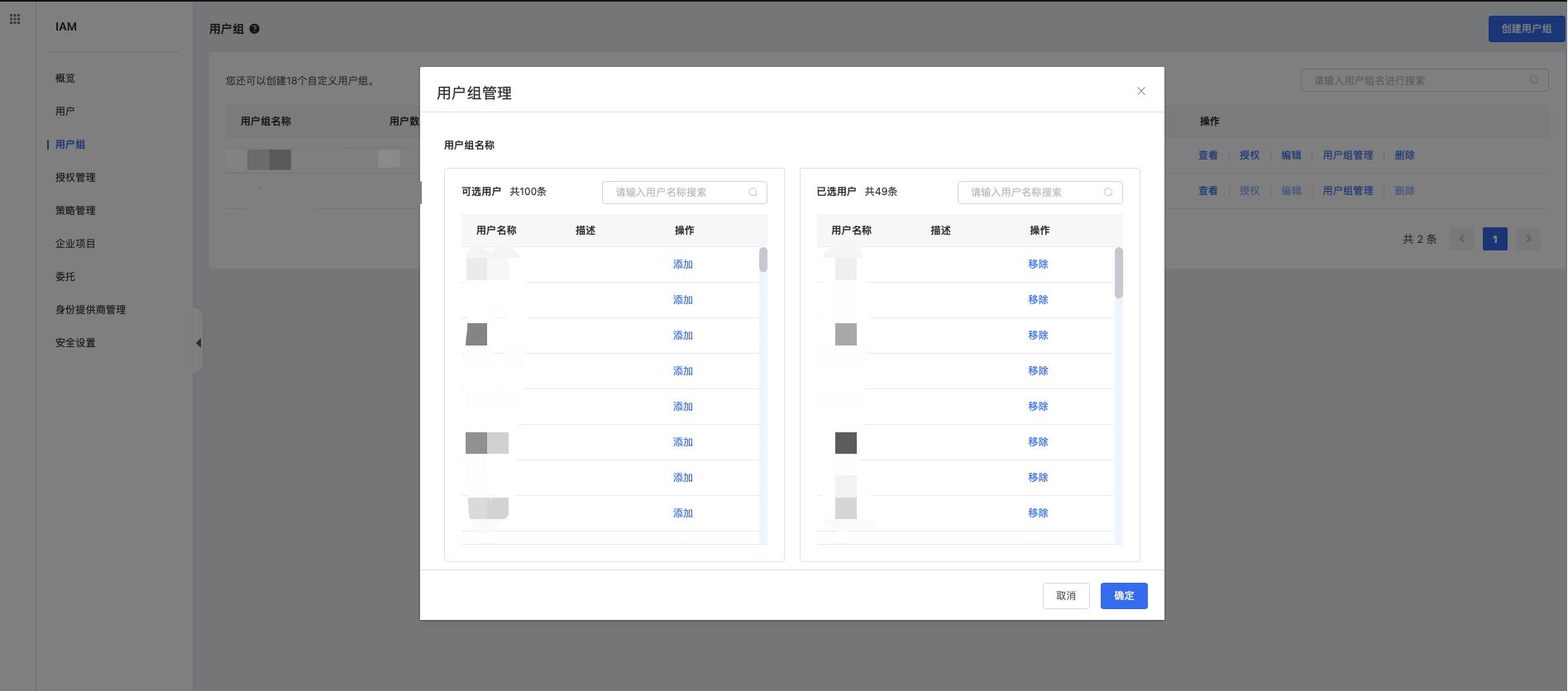Image resolution: width=1568 pixels, height=691 pixels.
Task: Click 添加 for the fifth available user
Action: point(683,407)
